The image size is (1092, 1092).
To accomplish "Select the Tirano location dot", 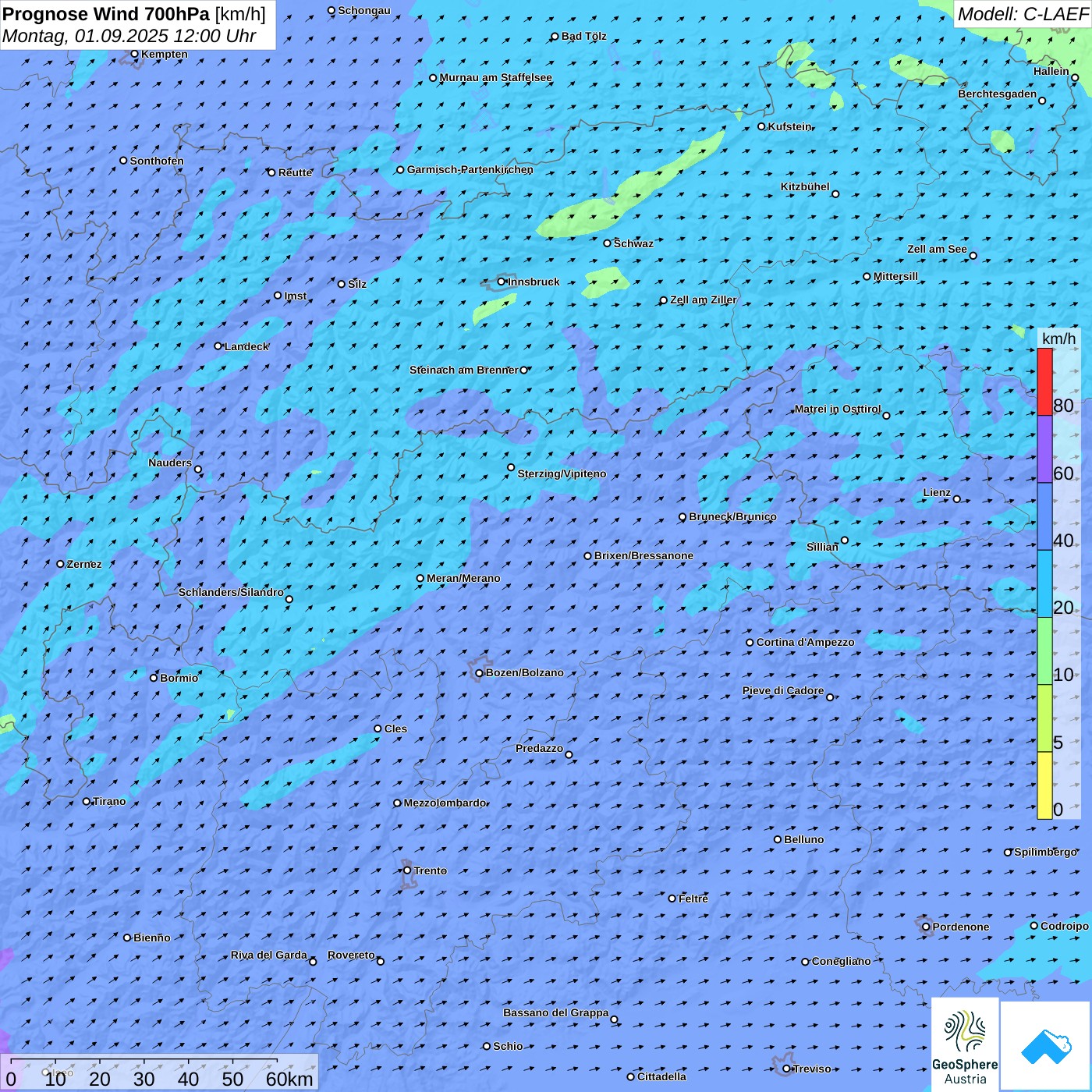I will click(87, 801).
